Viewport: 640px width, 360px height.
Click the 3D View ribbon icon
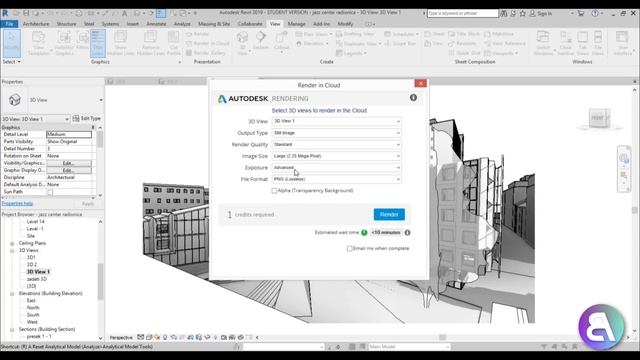coord(242,42)
